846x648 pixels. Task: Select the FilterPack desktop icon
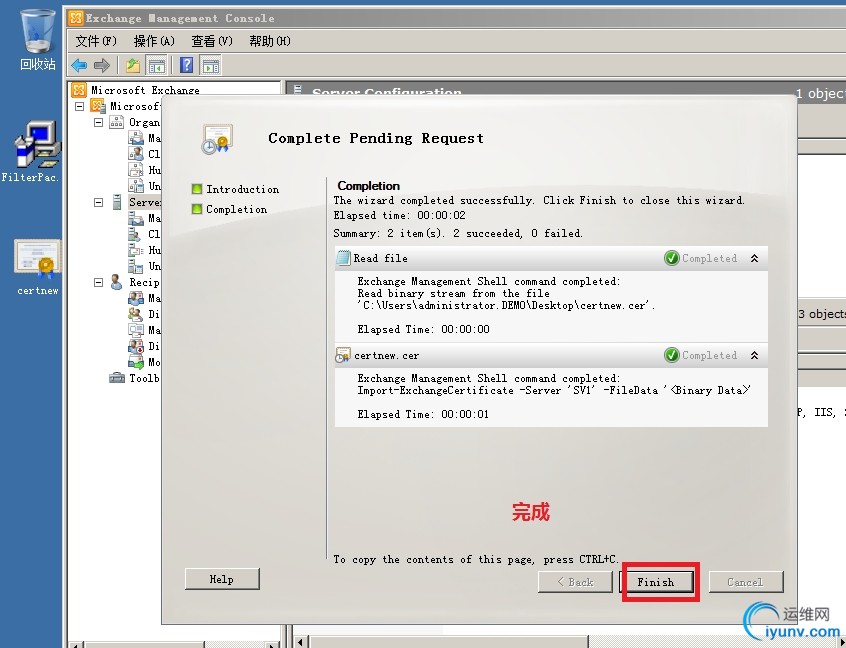[33, 152]
